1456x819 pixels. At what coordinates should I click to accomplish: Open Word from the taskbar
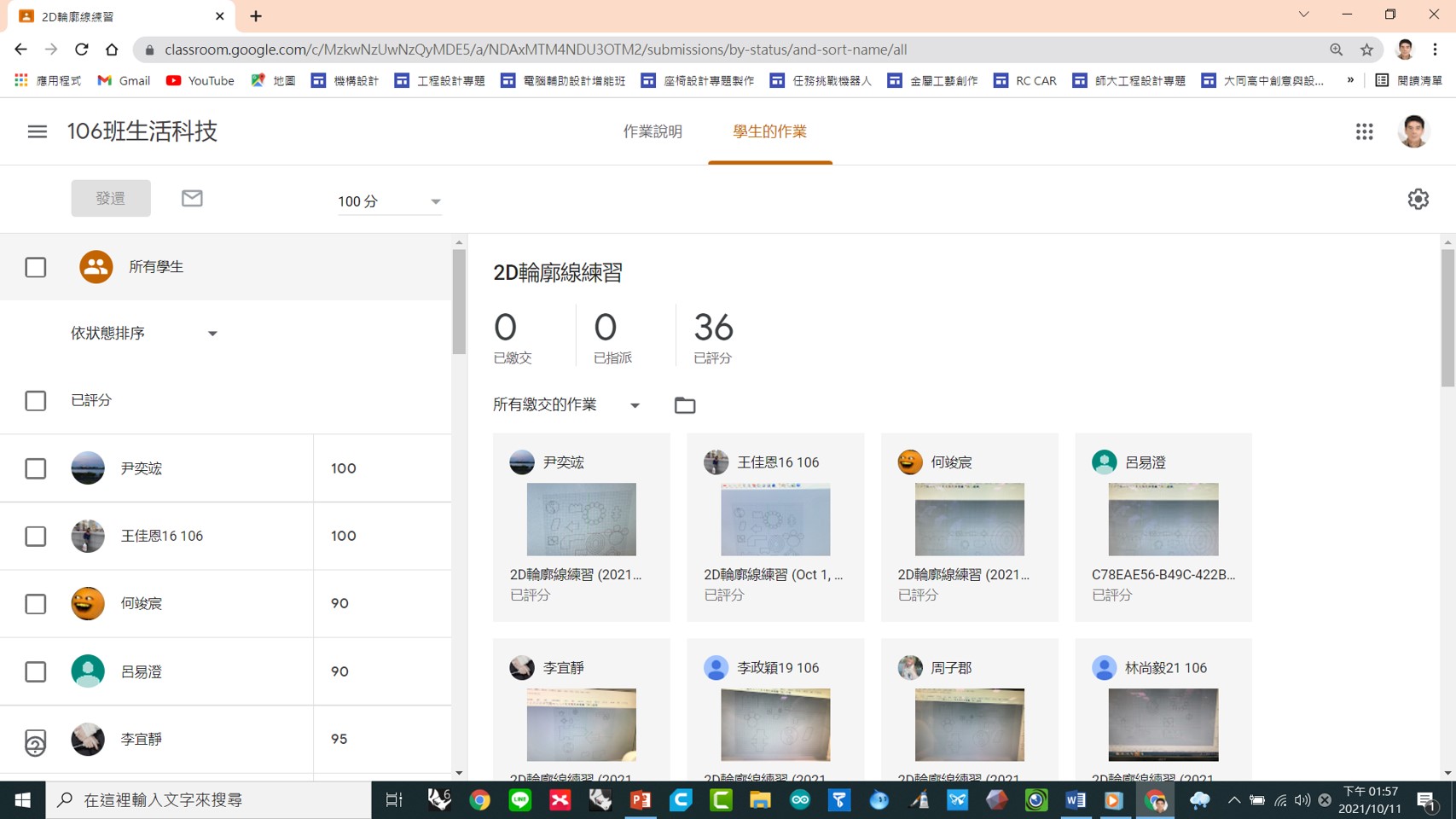1075,800
